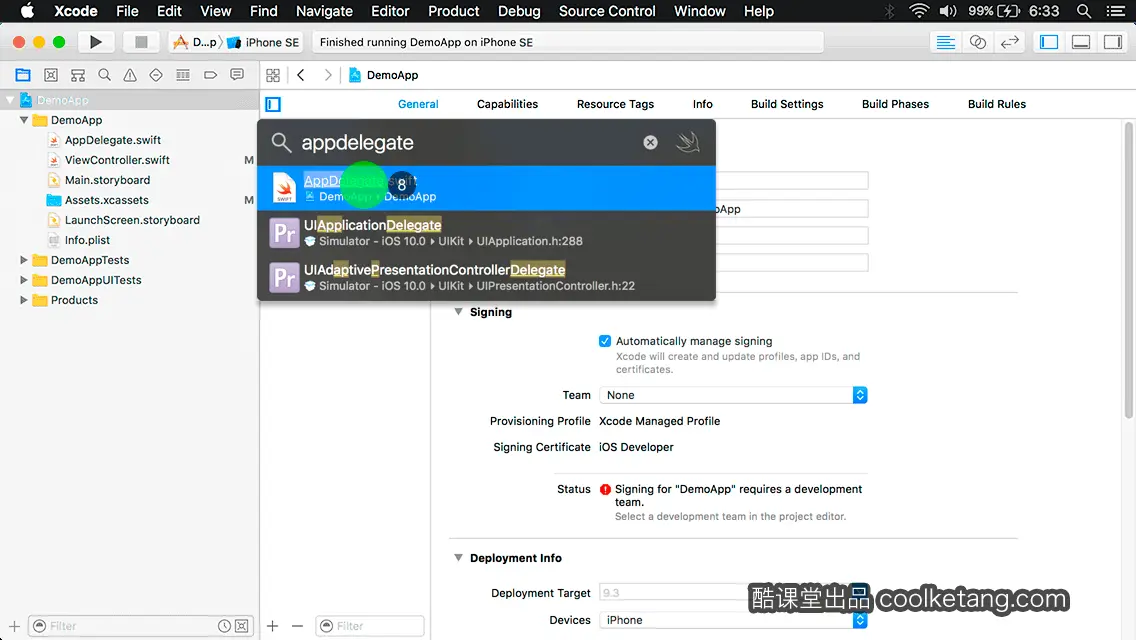
Task: Switch to the Build Phases tab
Action: coord(895,104)
